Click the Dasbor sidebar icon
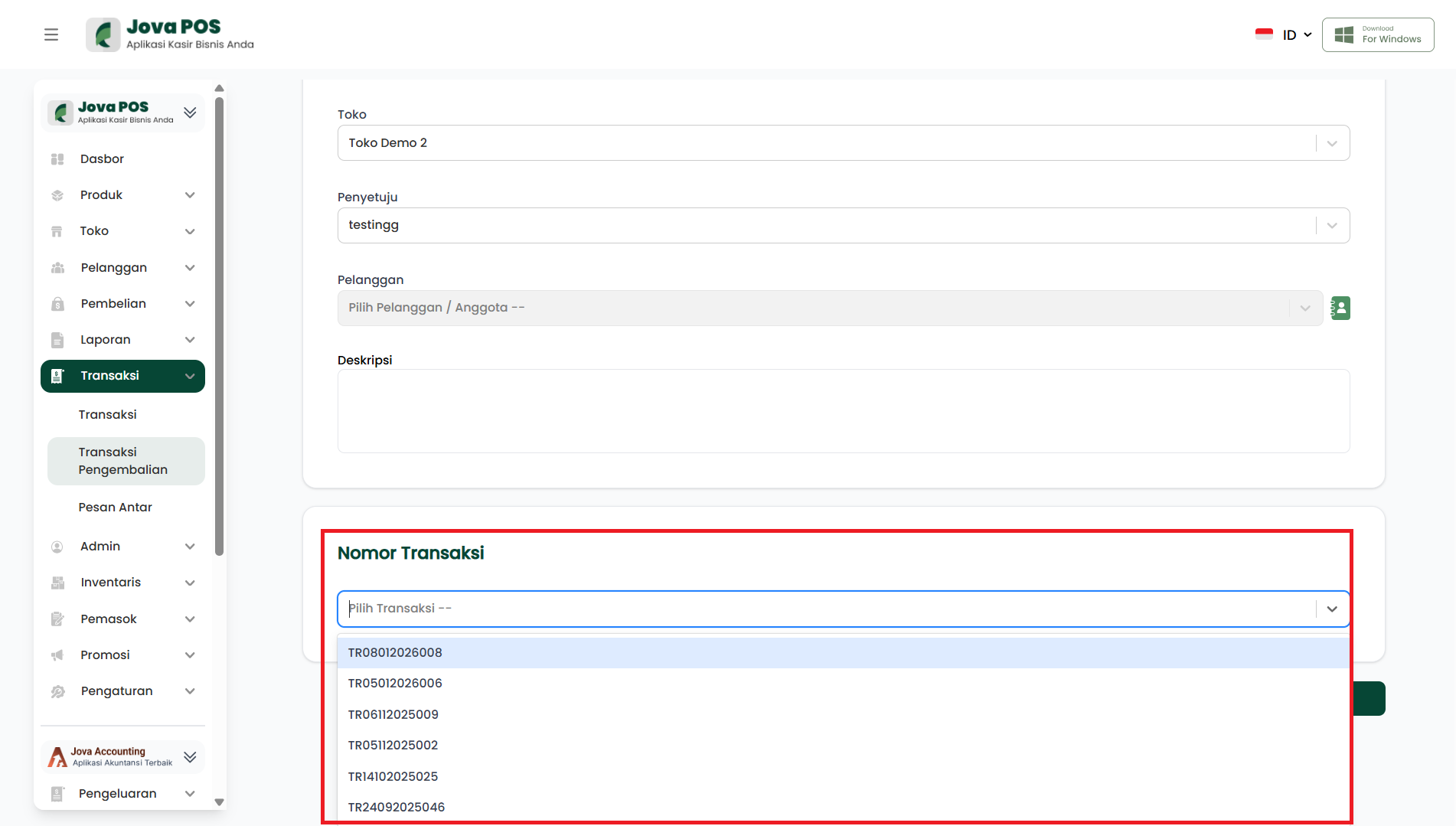The height and width of the screenshot is (826, 1456). pos(57,159)
